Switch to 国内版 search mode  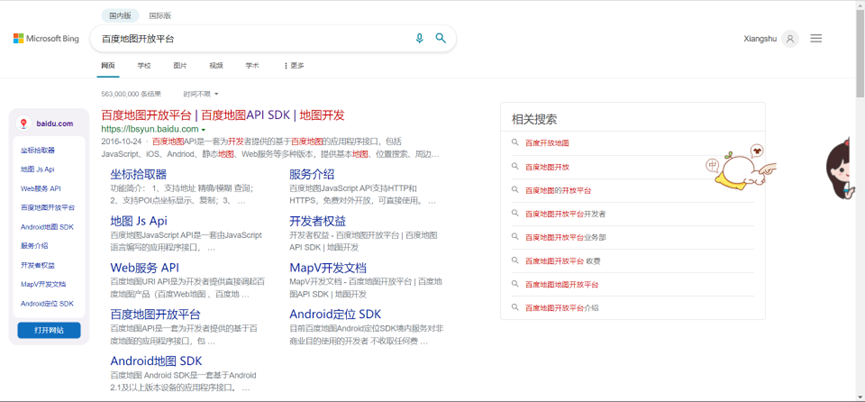[120, 15]
